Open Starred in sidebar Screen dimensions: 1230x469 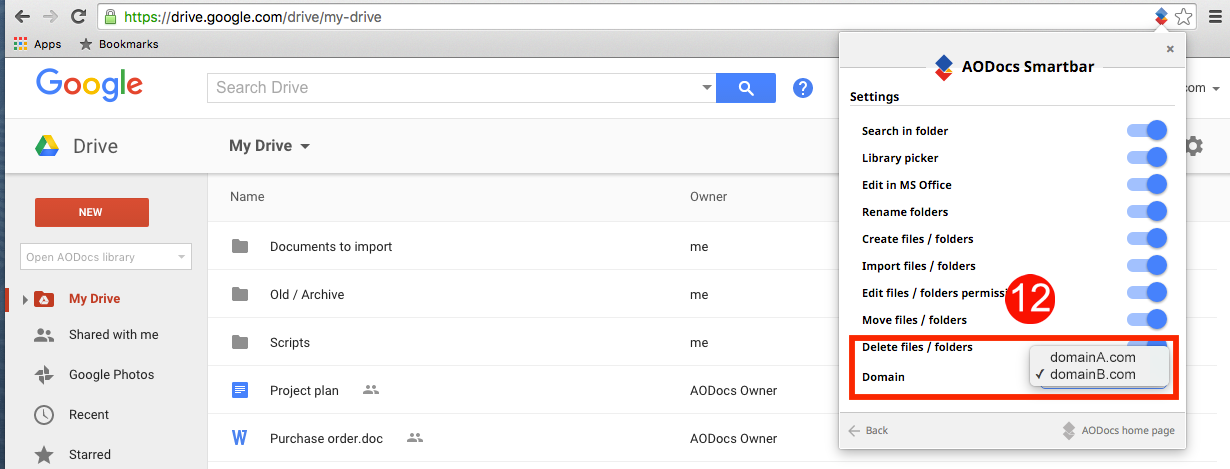point(89,454)
